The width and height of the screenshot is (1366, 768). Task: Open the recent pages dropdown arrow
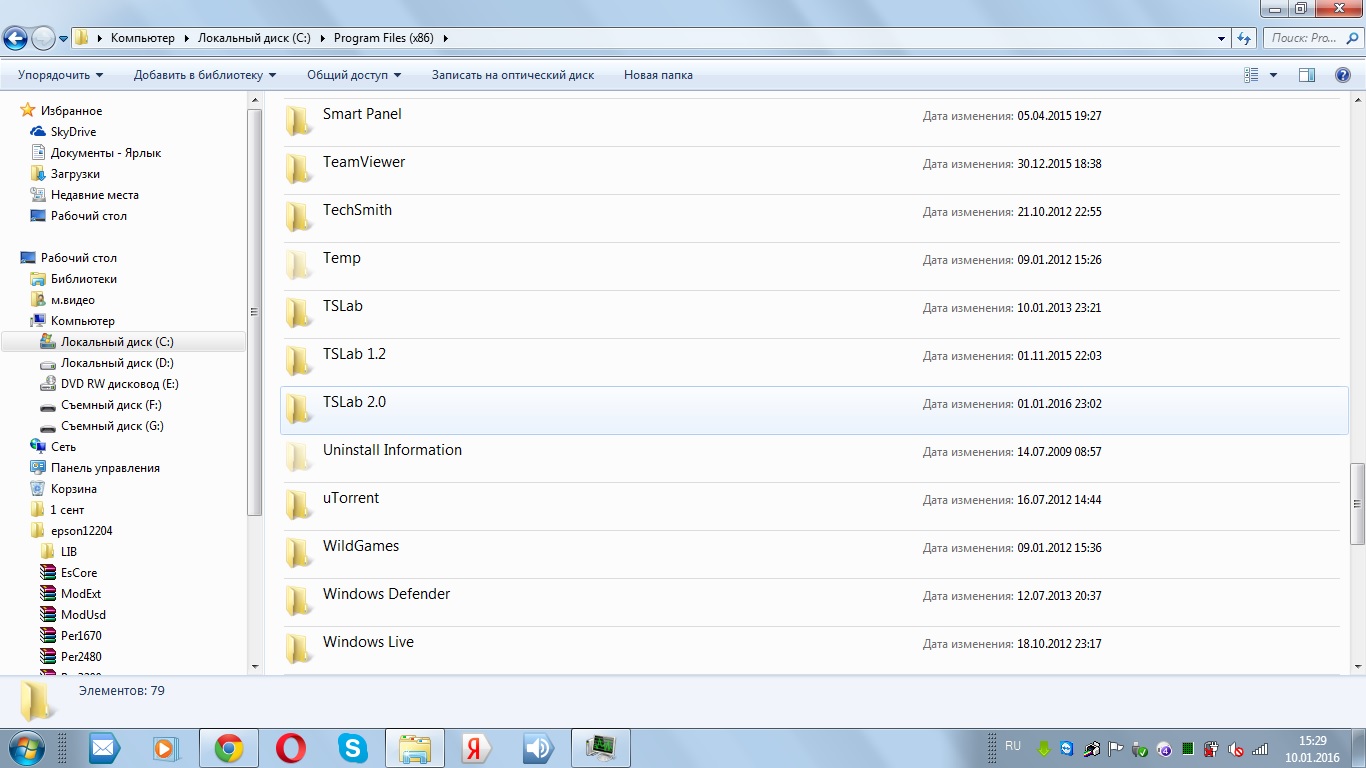pos(64,39)
